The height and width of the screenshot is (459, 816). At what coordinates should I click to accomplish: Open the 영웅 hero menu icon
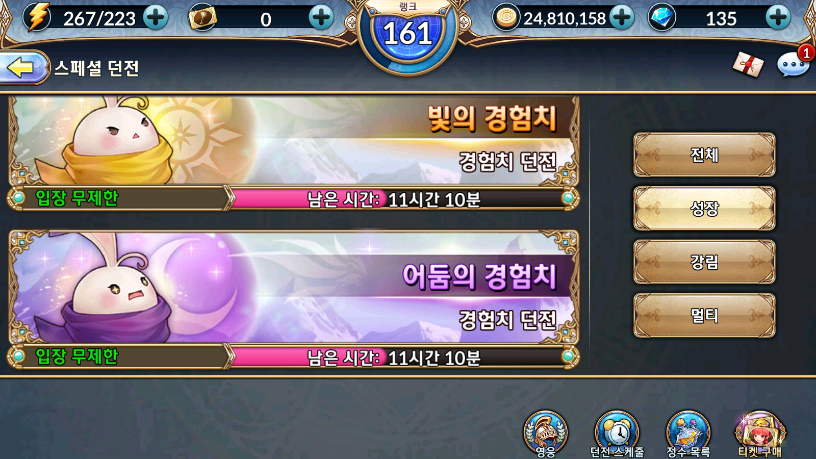[x=545, y=434]
